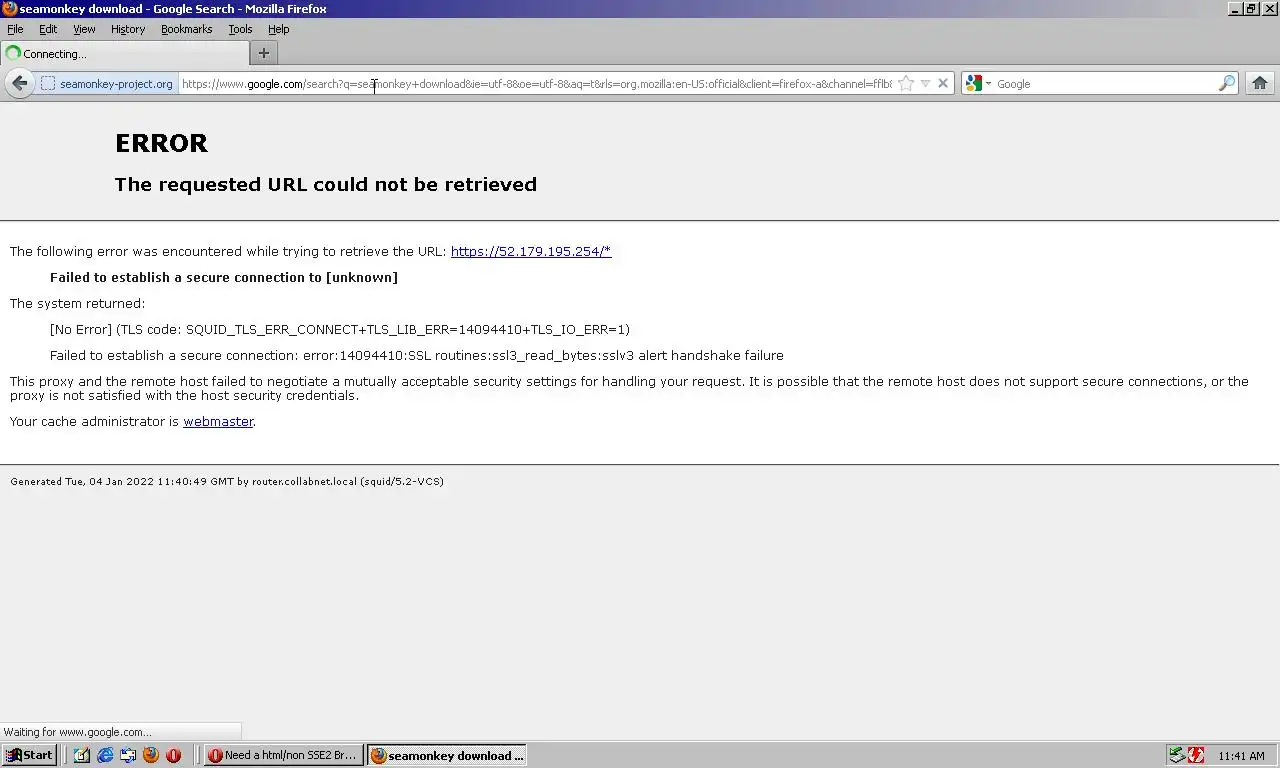The height and width of the screenshot is (768, 1280).
Task: Open the Google search engine selector
Action: (x=978, y=84)
